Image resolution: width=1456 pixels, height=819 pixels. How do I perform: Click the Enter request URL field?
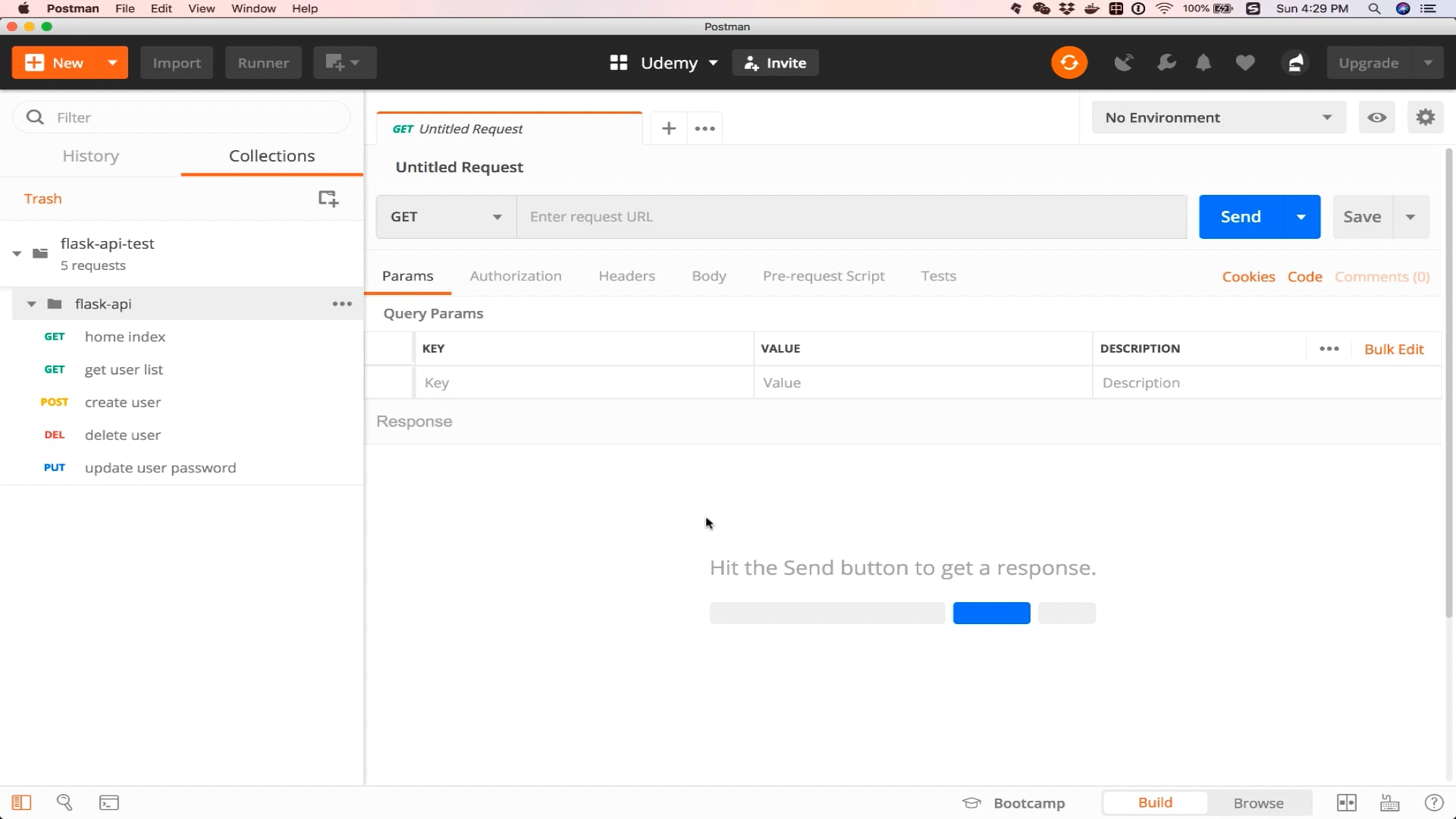click(851, 217)
